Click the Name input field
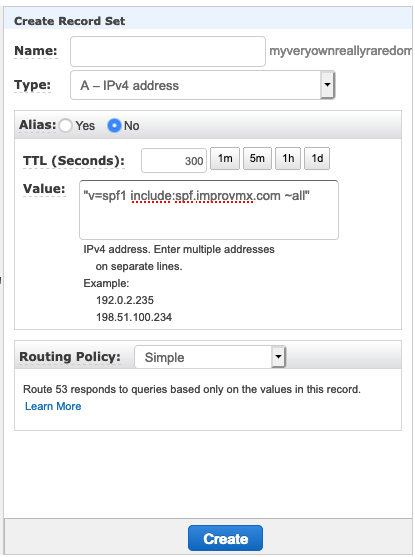The height and width of the screenshot is (557, 415). point(168,51)
